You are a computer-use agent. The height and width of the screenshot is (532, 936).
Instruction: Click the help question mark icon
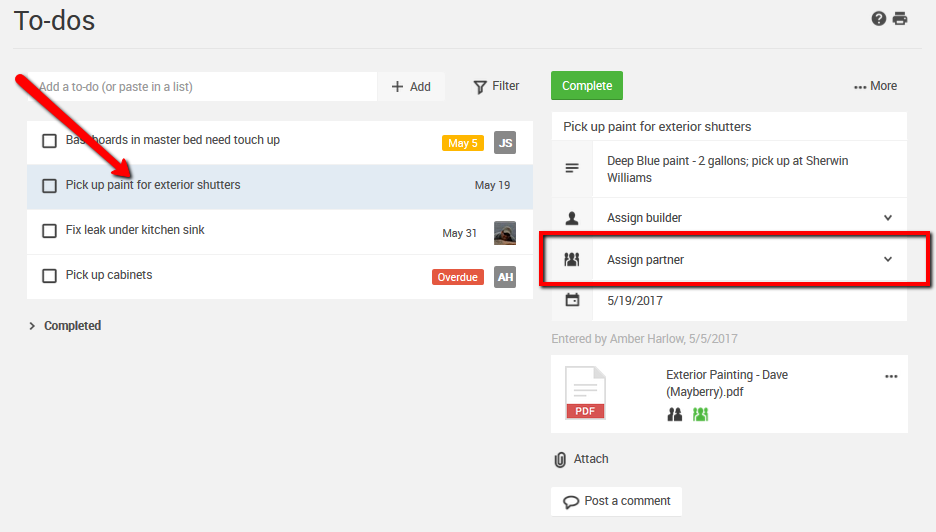click(879, 18)
